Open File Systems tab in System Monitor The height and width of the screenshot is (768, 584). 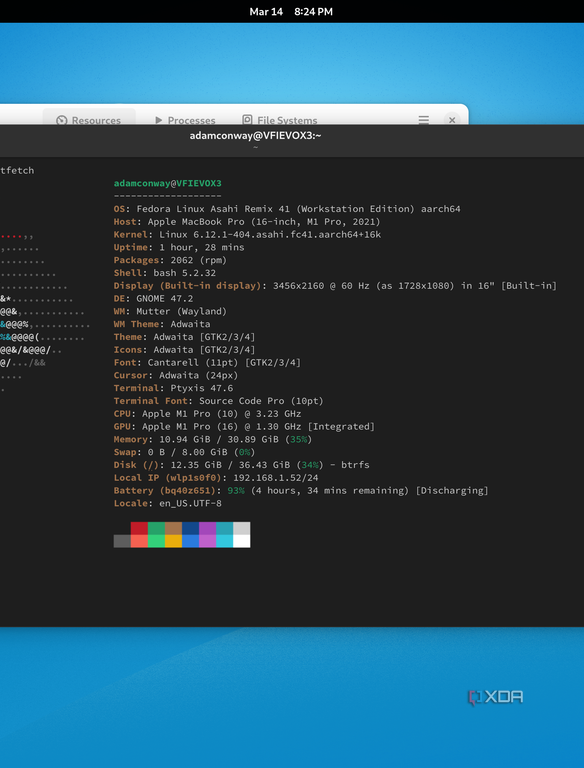point(280,120)
